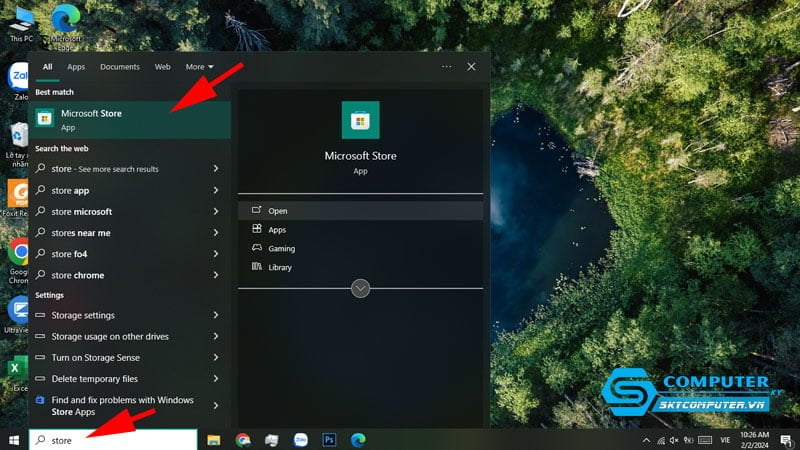Click Open action for Microsoft Store
Screen dimensions: 800x450
[277, 211]
